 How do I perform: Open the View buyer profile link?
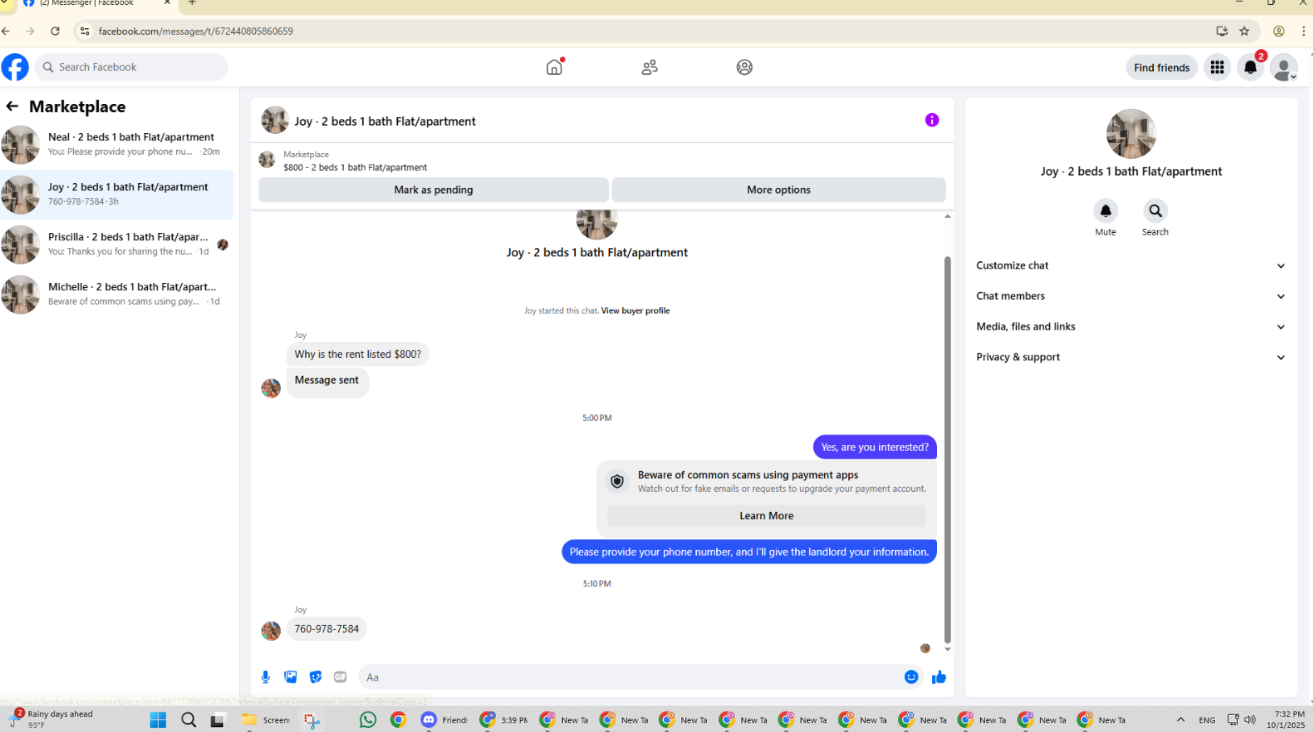(635, 311)
